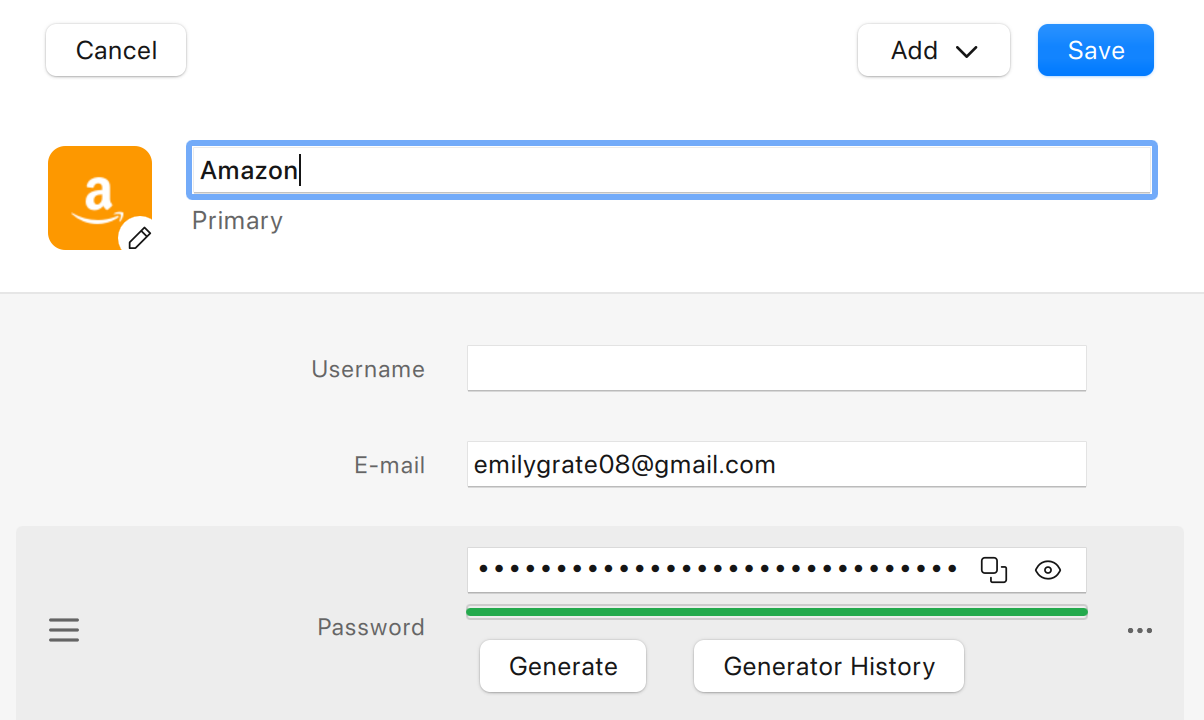Screen dimensions: 1204x720
Task: Click the E-mail field with emilygrate08@gmail.com
Action: [x=777, y=464]
